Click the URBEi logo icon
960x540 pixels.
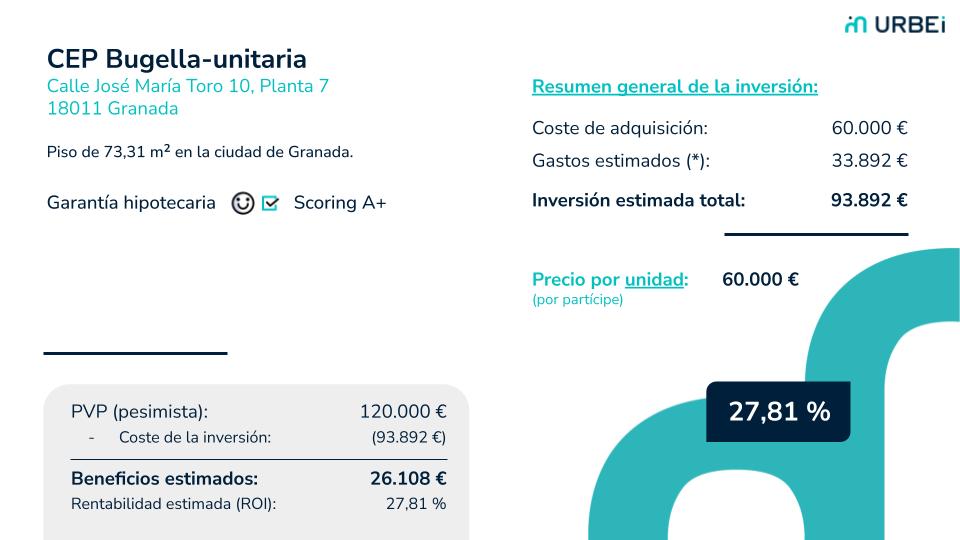(x=856, y=24)
